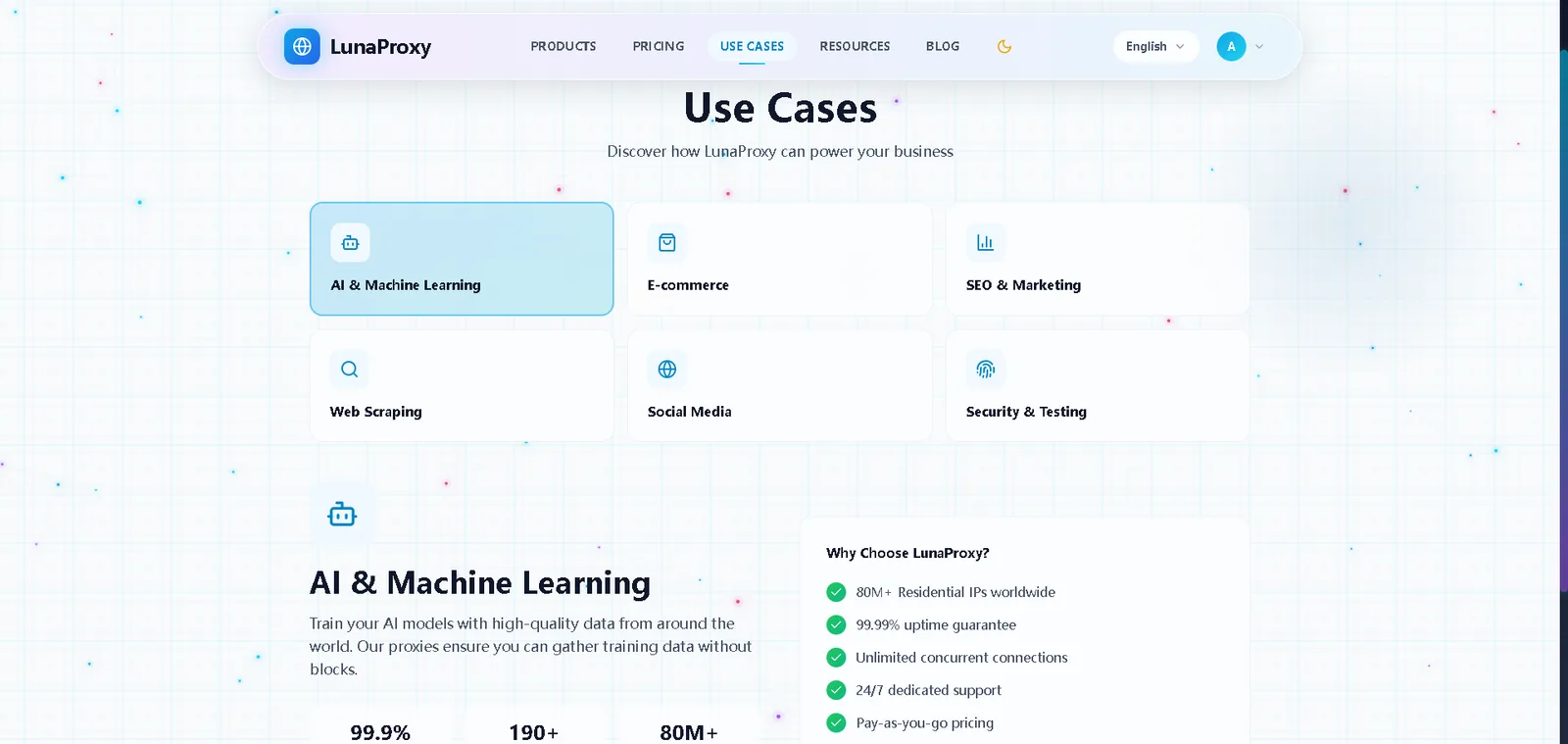Screen dimensions: 1568x744
Task: Click the paragraph starting 'Train your AI models'
Action: point(530,646)
